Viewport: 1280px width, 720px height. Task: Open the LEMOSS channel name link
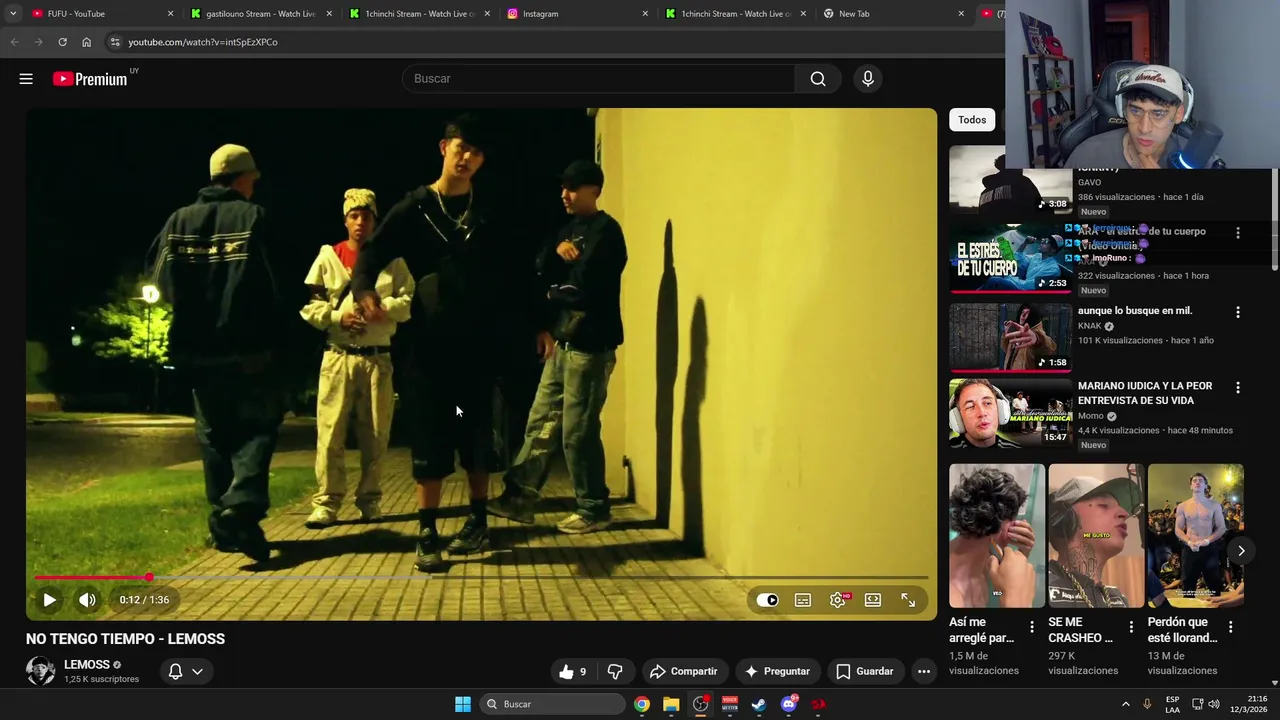click(87, 665)
